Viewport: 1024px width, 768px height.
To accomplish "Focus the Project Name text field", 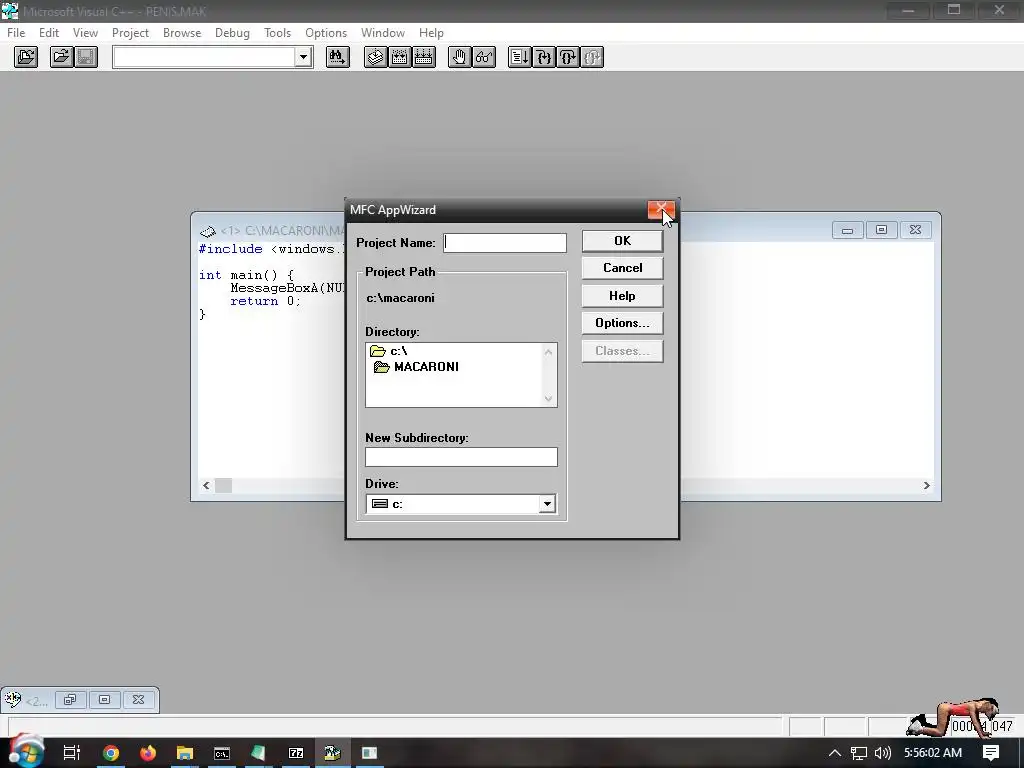I will pos(505,243).
